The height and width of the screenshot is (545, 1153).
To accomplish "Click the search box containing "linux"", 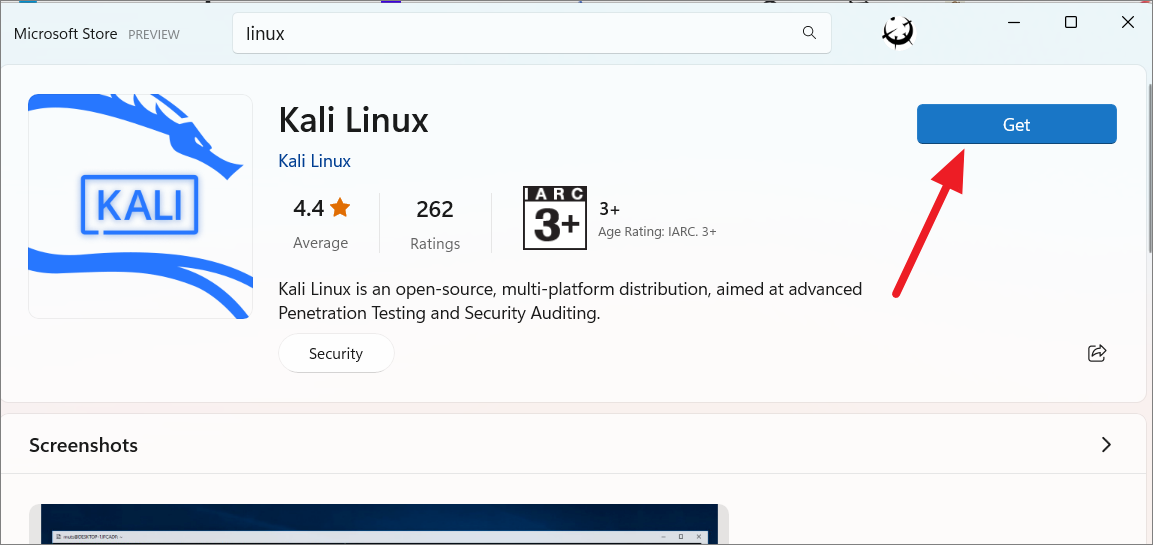I will (x=532, y=33).
